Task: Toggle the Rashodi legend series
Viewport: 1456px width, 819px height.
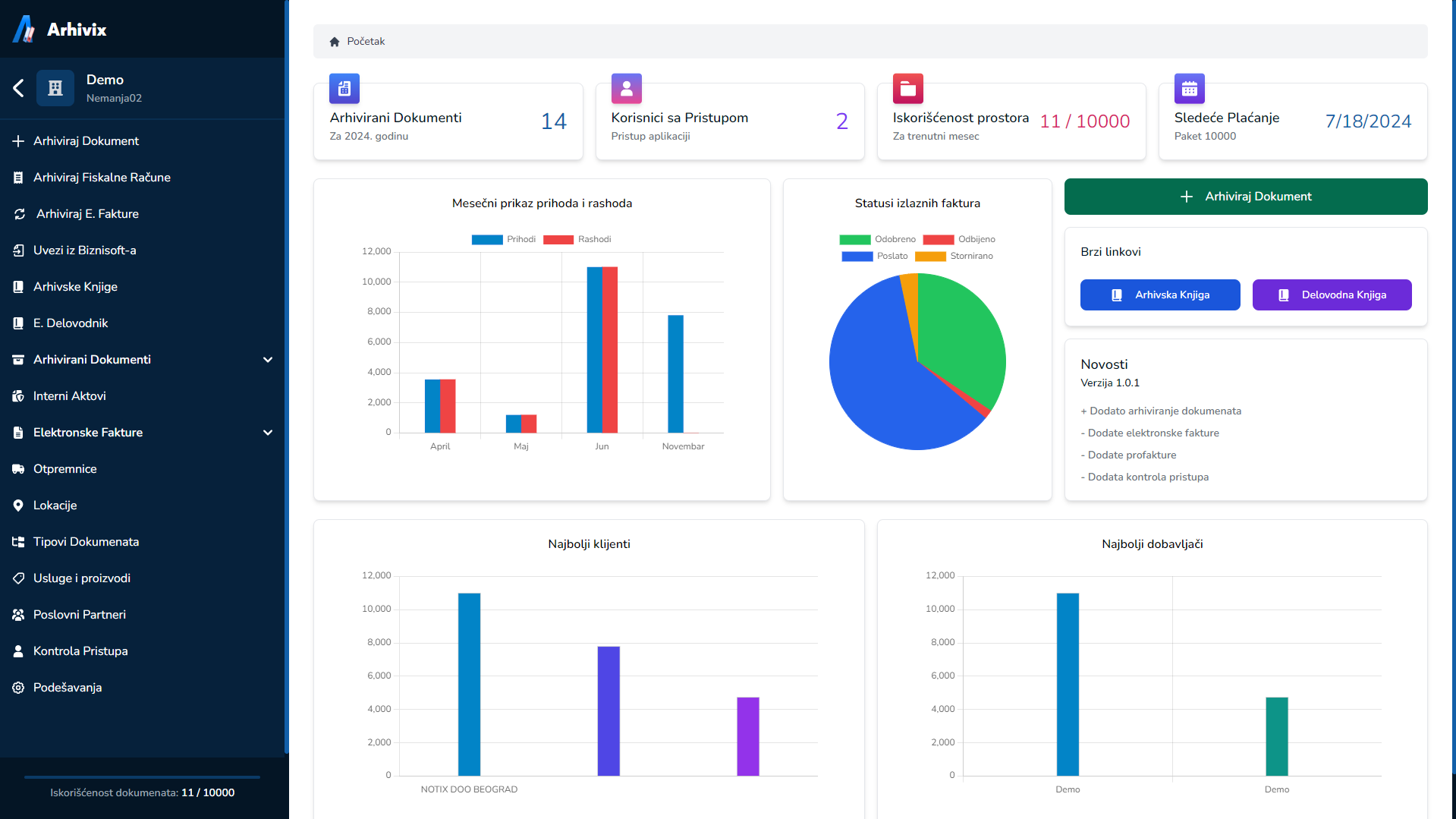Action: click(x=577, y=239)
